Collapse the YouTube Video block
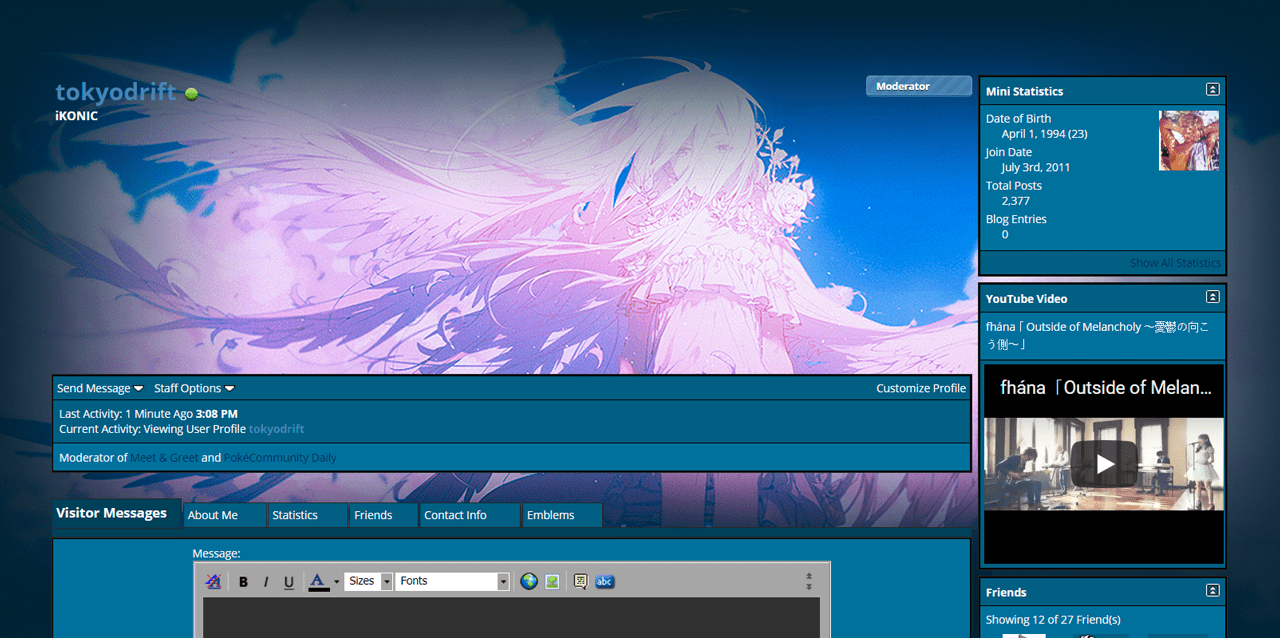Viewport: 1280px width, 638px height. click(1212, 297)
